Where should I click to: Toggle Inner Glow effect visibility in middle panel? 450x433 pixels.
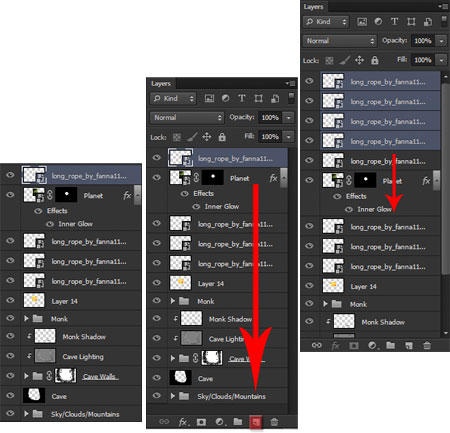(196, 207)
